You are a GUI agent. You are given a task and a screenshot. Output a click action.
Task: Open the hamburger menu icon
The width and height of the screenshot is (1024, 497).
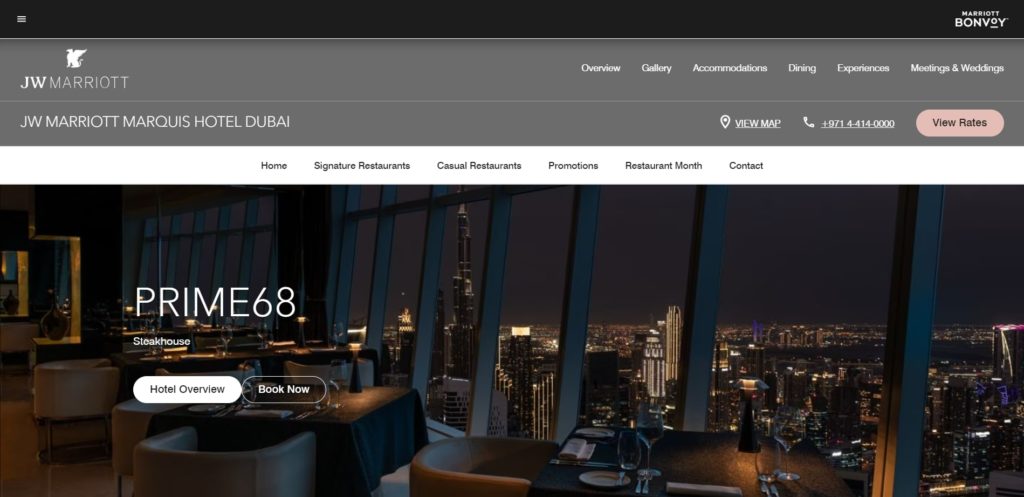click(22, 19)
